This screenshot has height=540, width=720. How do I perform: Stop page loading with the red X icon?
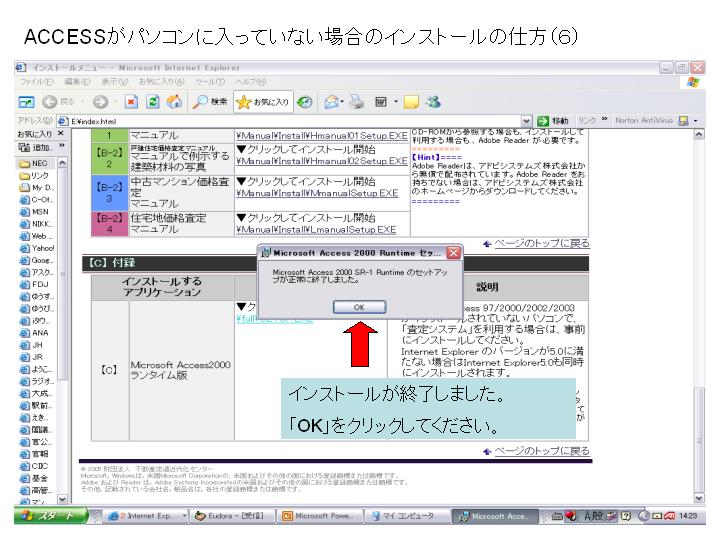[131, 101]
